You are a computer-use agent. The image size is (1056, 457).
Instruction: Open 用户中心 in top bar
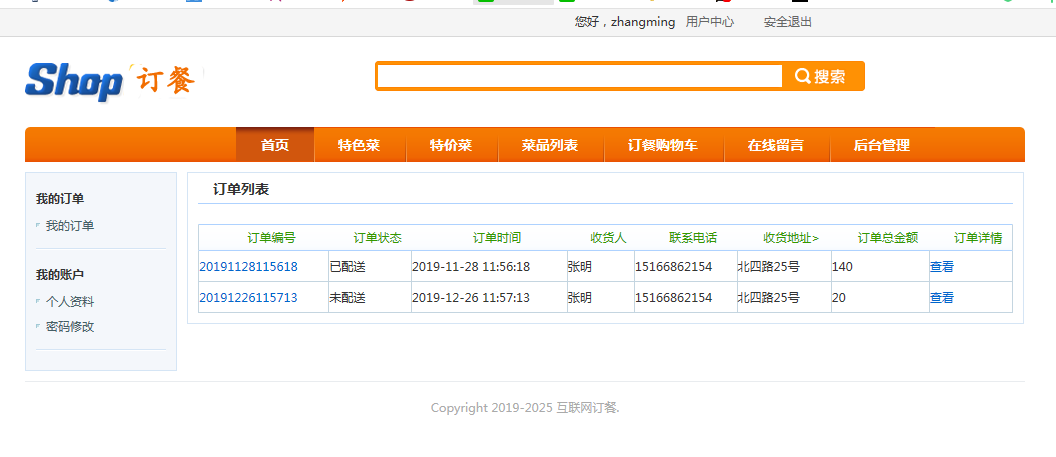coord(709,22)
